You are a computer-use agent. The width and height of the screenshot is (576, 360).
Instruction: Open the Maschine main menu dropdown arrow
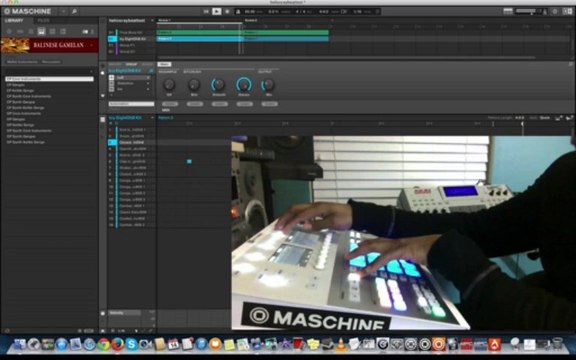coord(63,11)
